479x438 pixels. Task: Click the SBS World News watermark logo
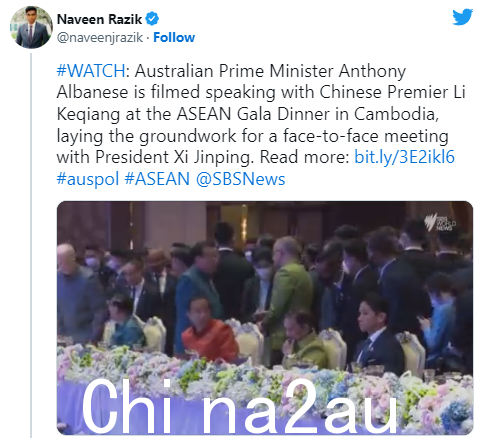pos(440,222)
